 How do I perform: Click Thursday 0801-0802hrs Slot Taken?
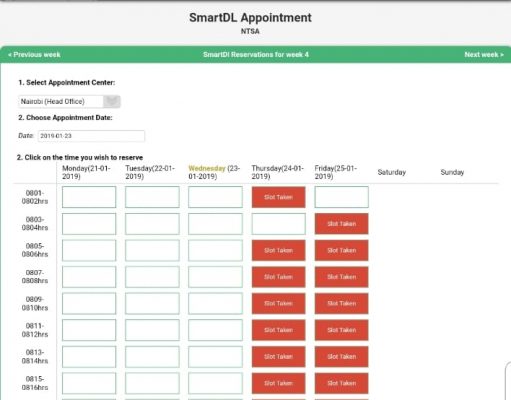coord(279,197)
